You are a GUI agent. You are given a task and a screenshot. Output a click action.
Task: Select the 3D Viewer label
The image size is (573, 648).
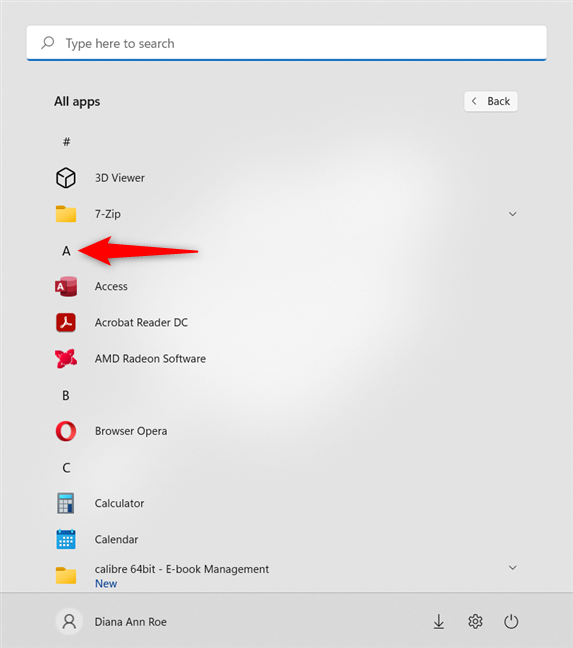tap(120, 178)
